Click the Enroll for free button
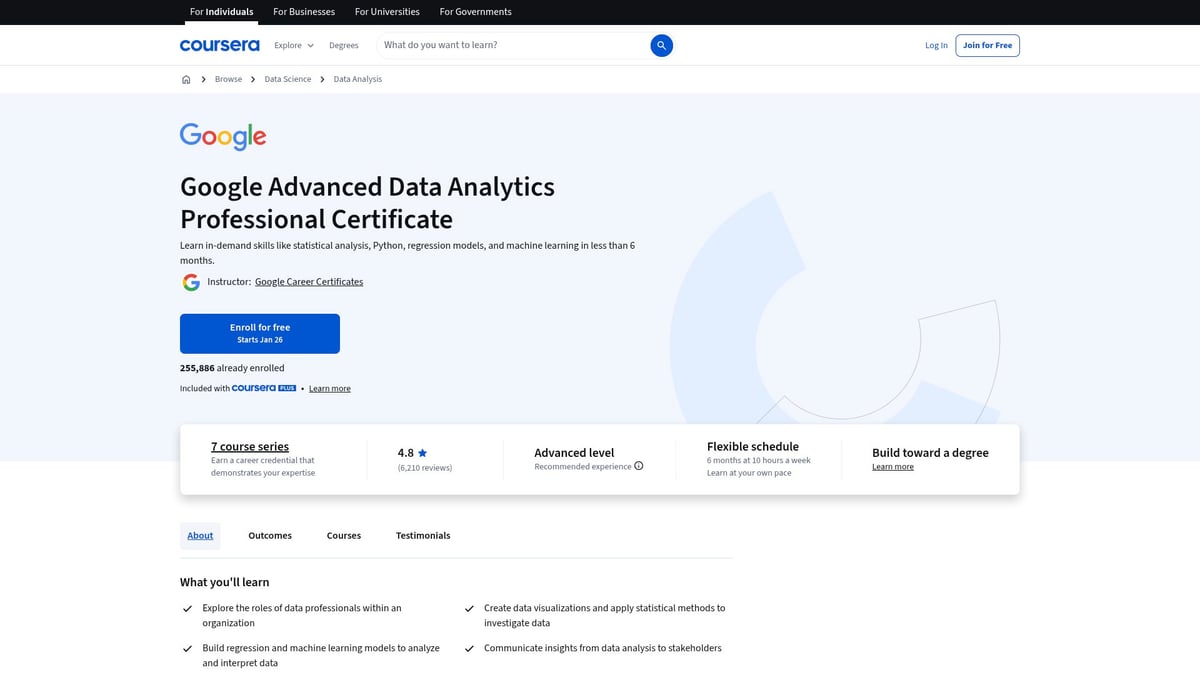Screen dimensions: 1200x675 [260, 333]
